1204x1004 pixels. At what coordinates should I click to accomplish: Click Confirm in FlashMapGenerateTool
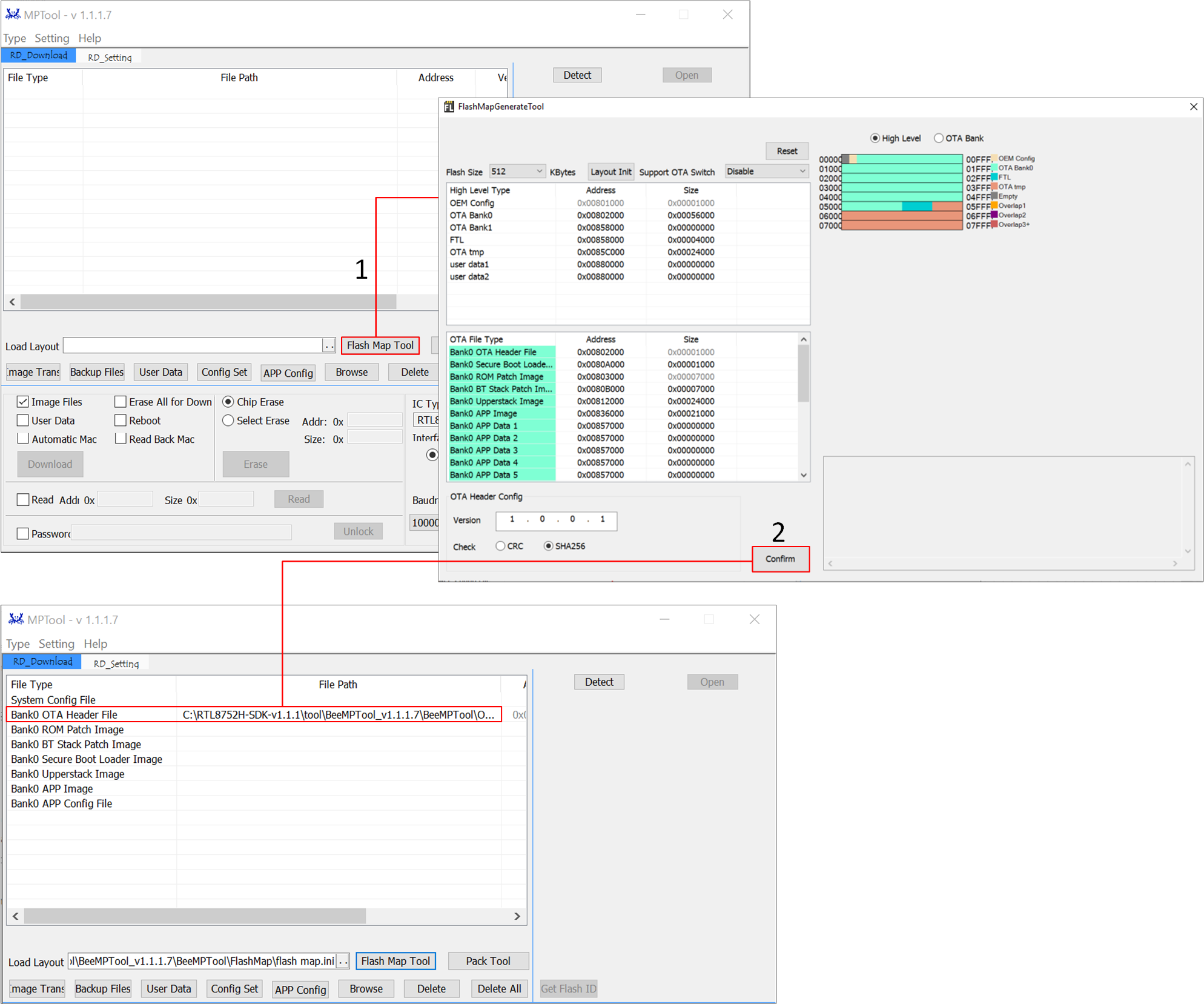(x=780, y=559)
